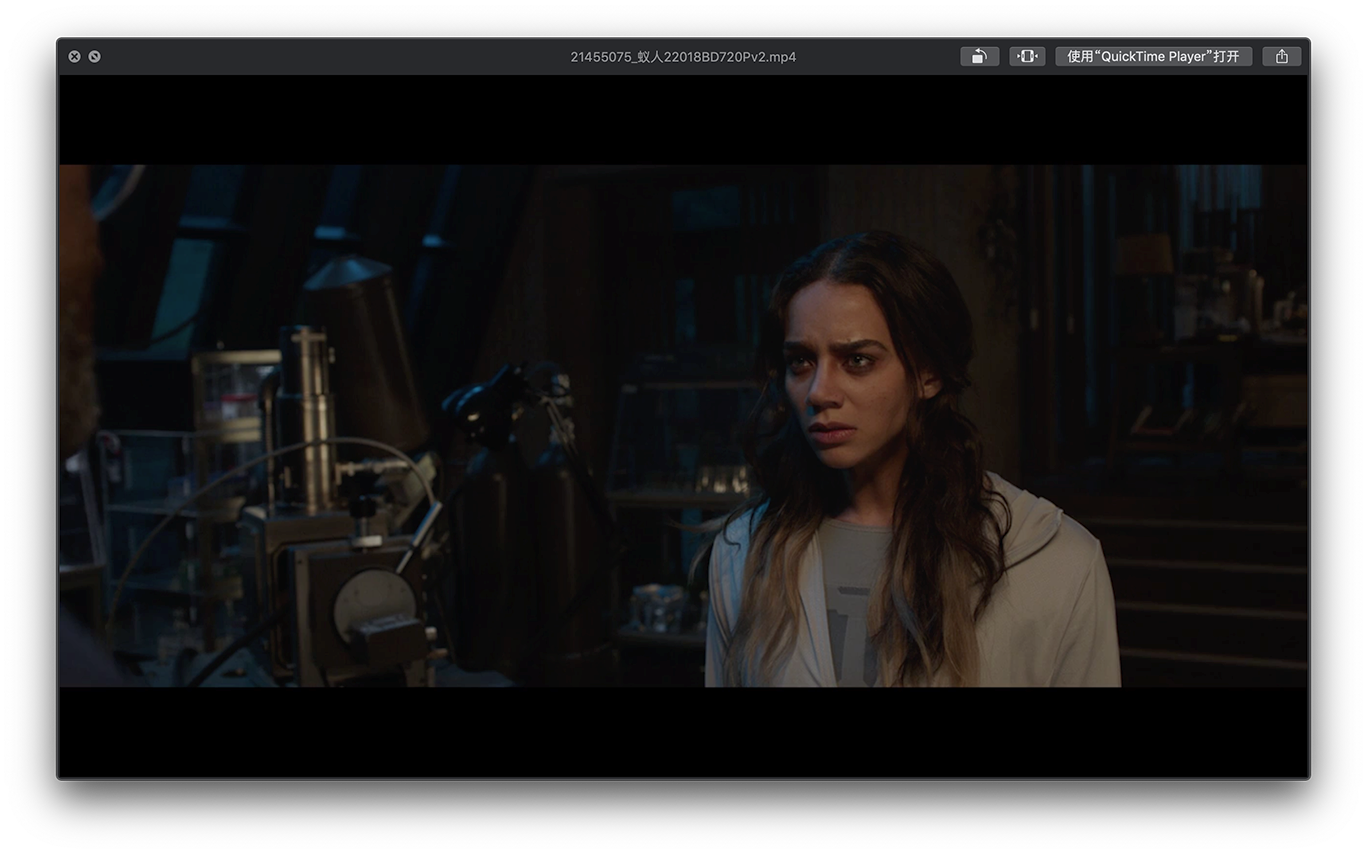Open the share menu icon
This screenshot has height=854, width=1366.
click(1282, 57)
